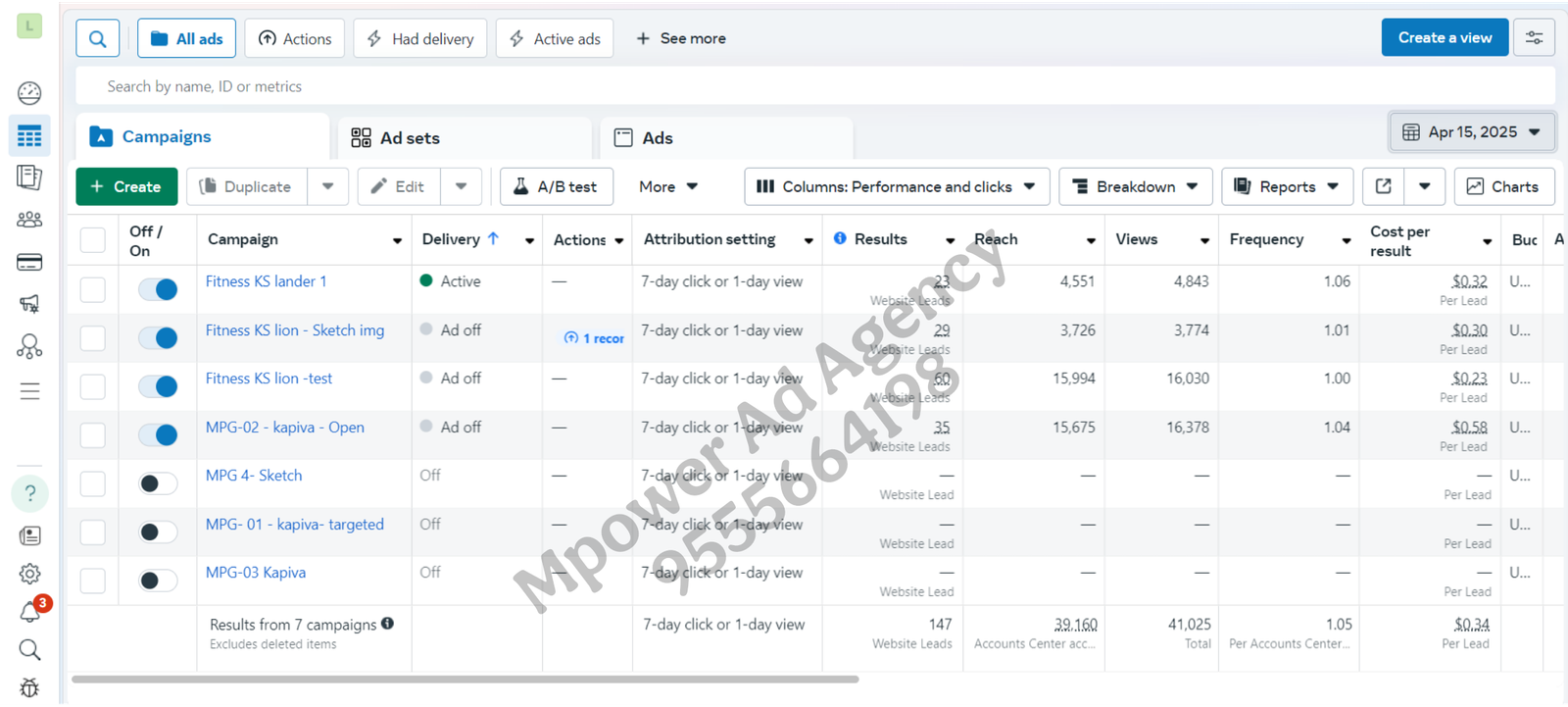Select the Had delivery view
Screen dimensions: 1568x707
[420, 38]
